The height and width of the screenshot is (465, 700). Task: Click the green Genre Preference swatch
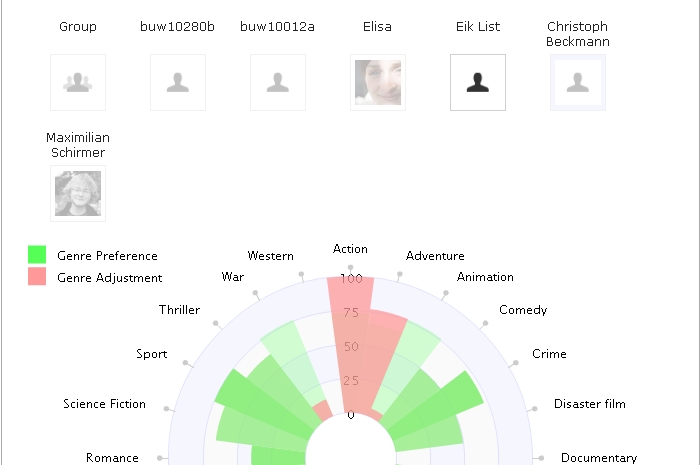tap(37, 254)
